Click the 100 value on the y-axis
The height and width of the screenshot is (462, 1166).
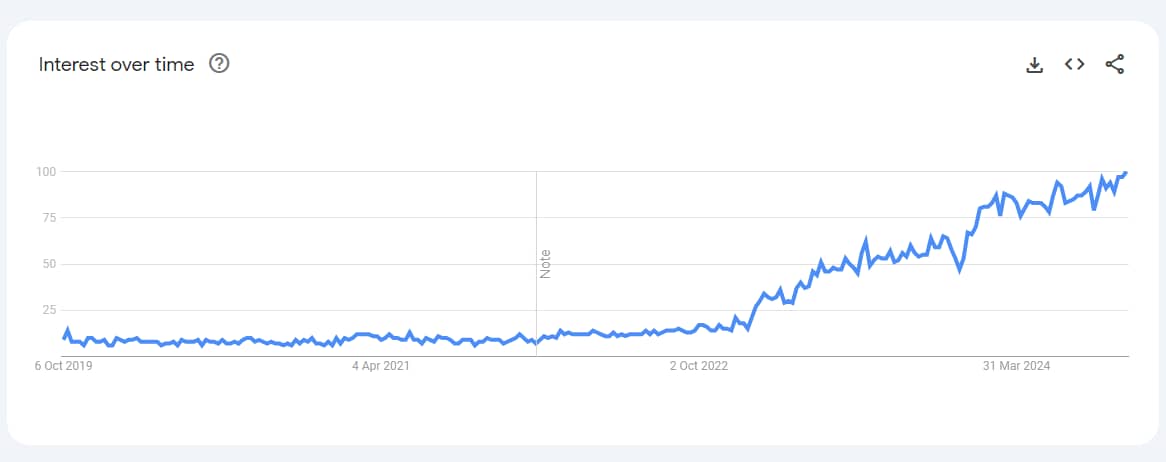pyautogui.click(x=45, y=172)
